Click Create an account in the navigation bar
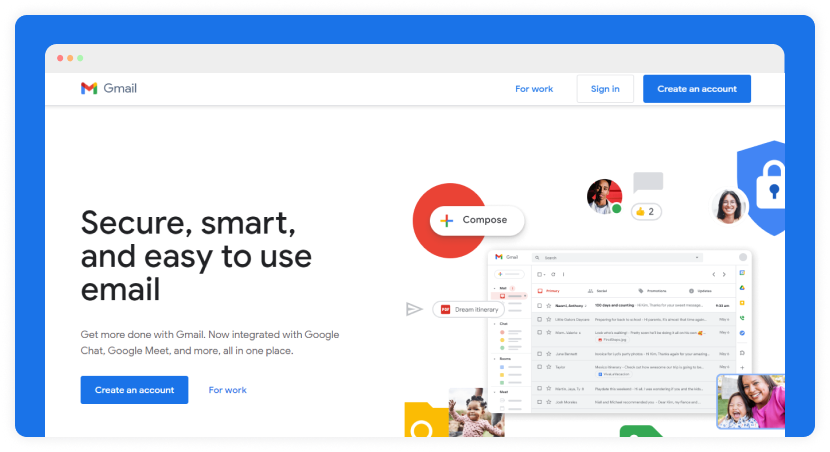This screenshot has width=830, height=452. point(697,89)
